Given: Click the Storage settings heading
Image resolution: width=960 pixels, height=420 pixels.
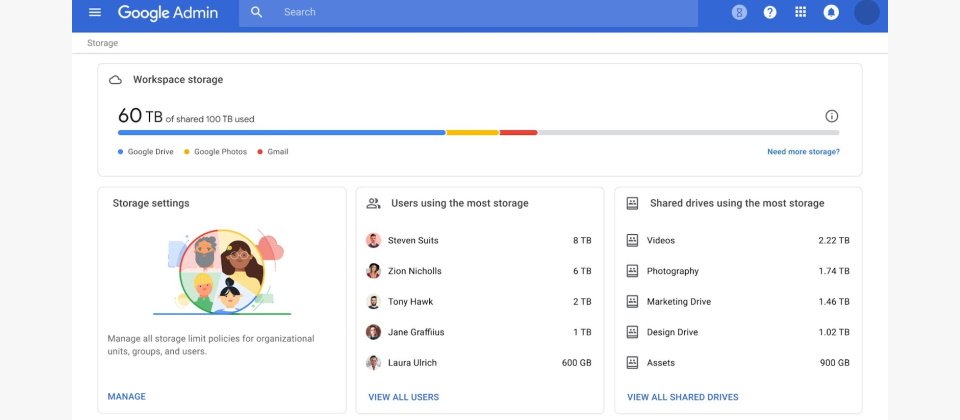Looking at the screenshot, I should tap(151, 203).
